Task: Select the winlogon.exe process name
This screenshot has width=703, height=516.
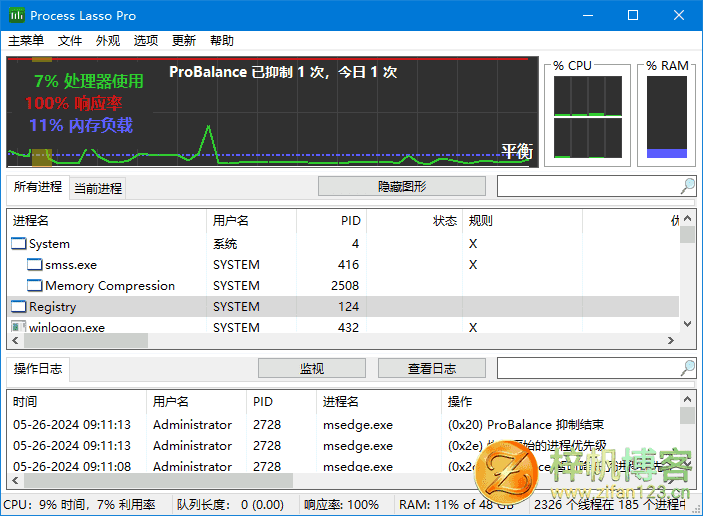Action: coord(67,327)
